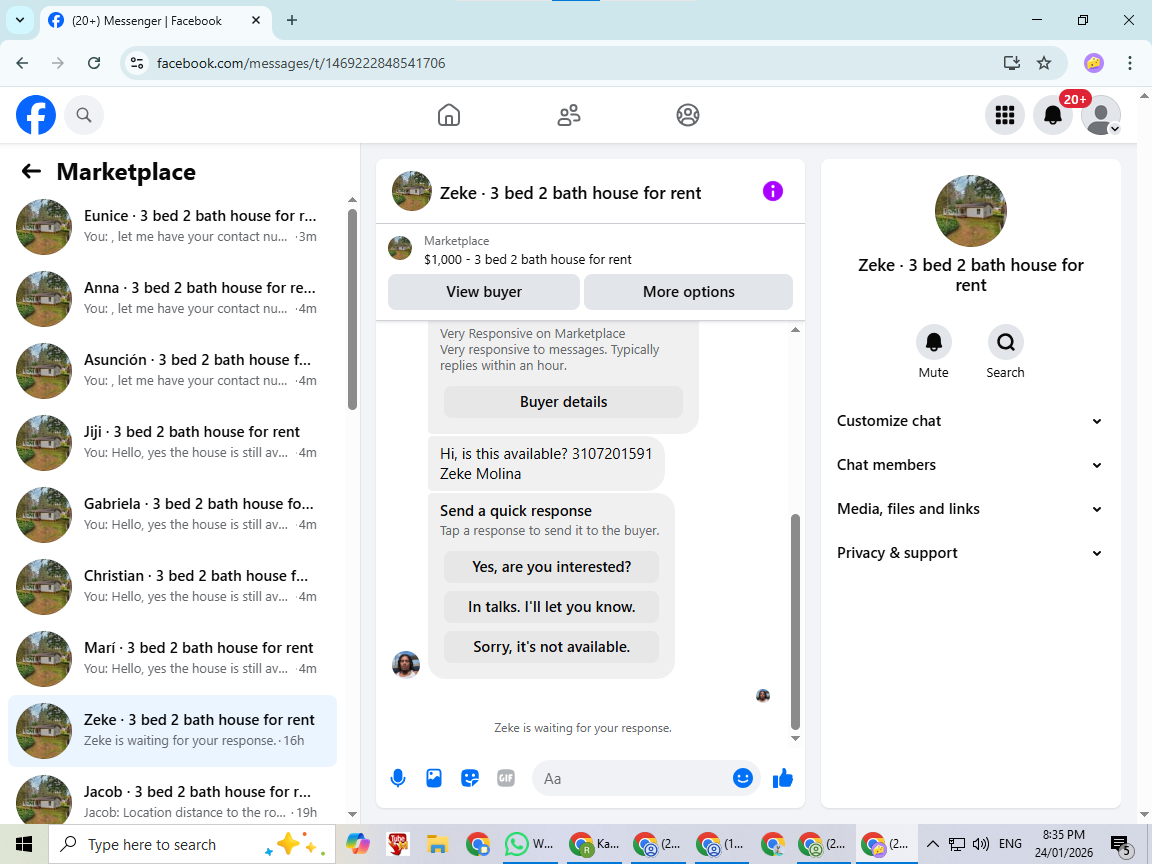Viewport: 1152px width, 864px height.
Task: Open the Asunción conversation
Action: 172,370
